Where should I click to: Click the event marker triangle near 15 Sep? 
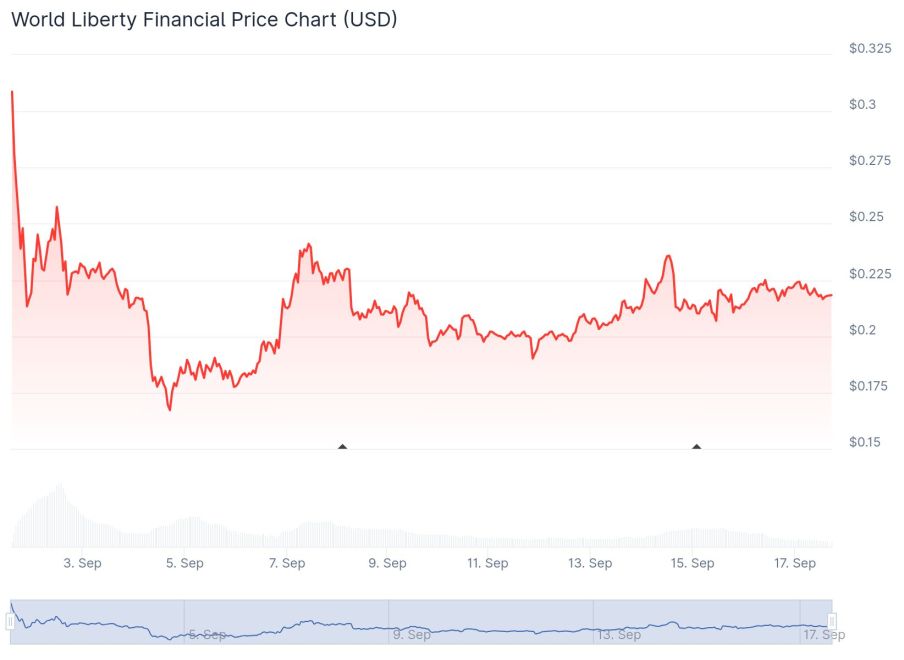(x=696, y=446)
